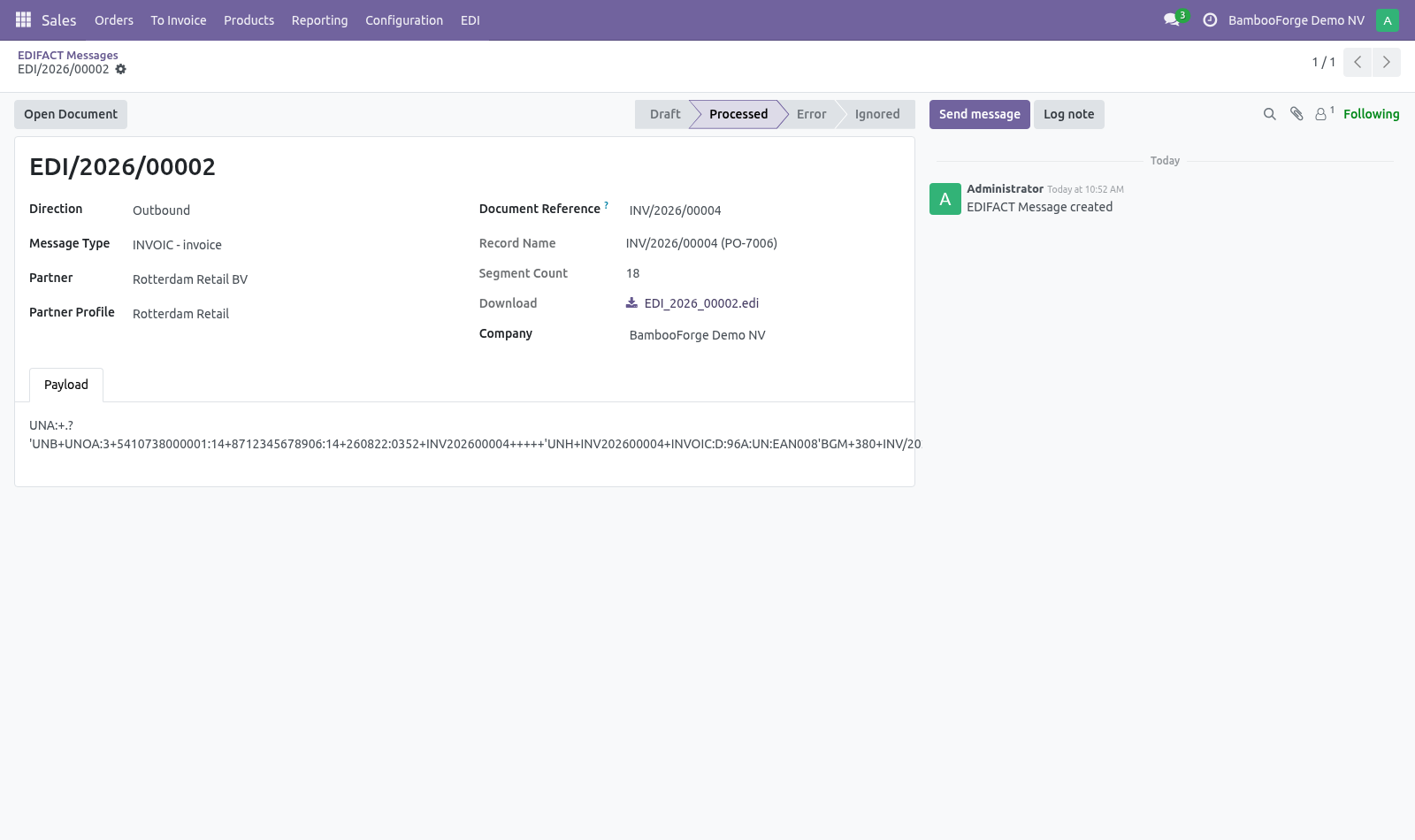Open the Orders menu
This screenshot has width=1415, height=840.
(114, 19)
